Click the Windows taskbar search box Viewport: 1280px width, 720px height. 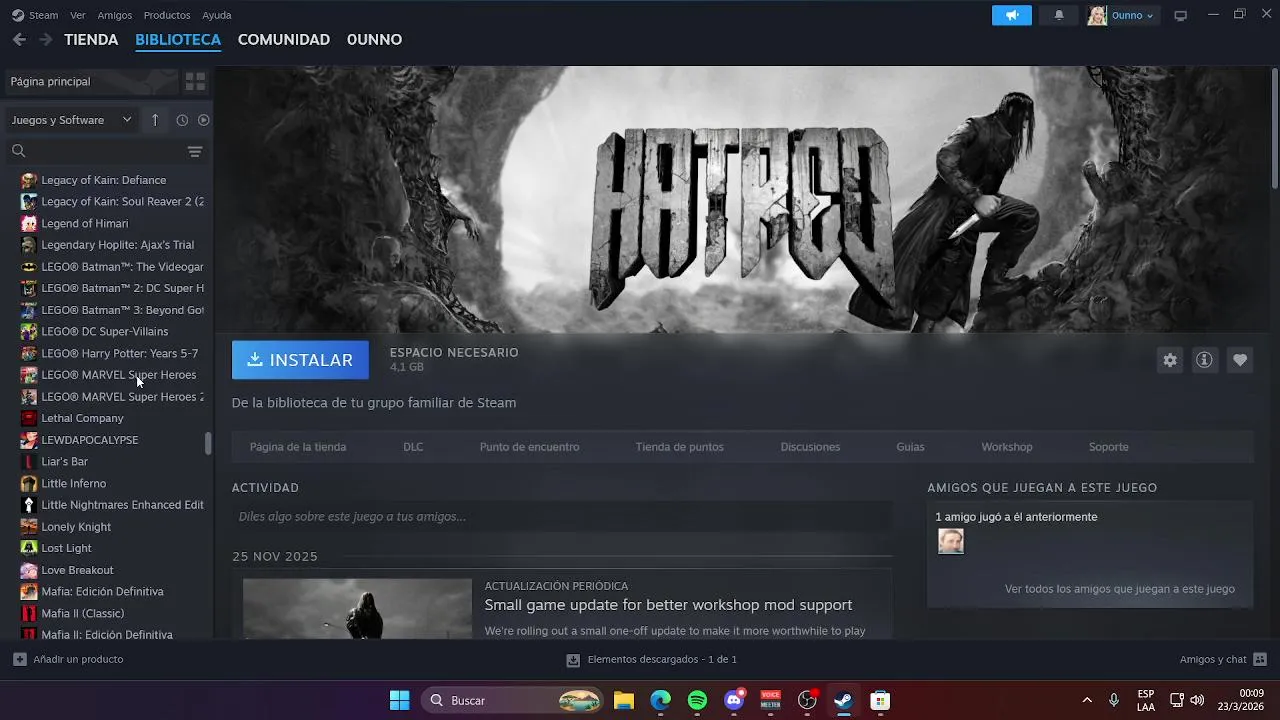[512, 700]
